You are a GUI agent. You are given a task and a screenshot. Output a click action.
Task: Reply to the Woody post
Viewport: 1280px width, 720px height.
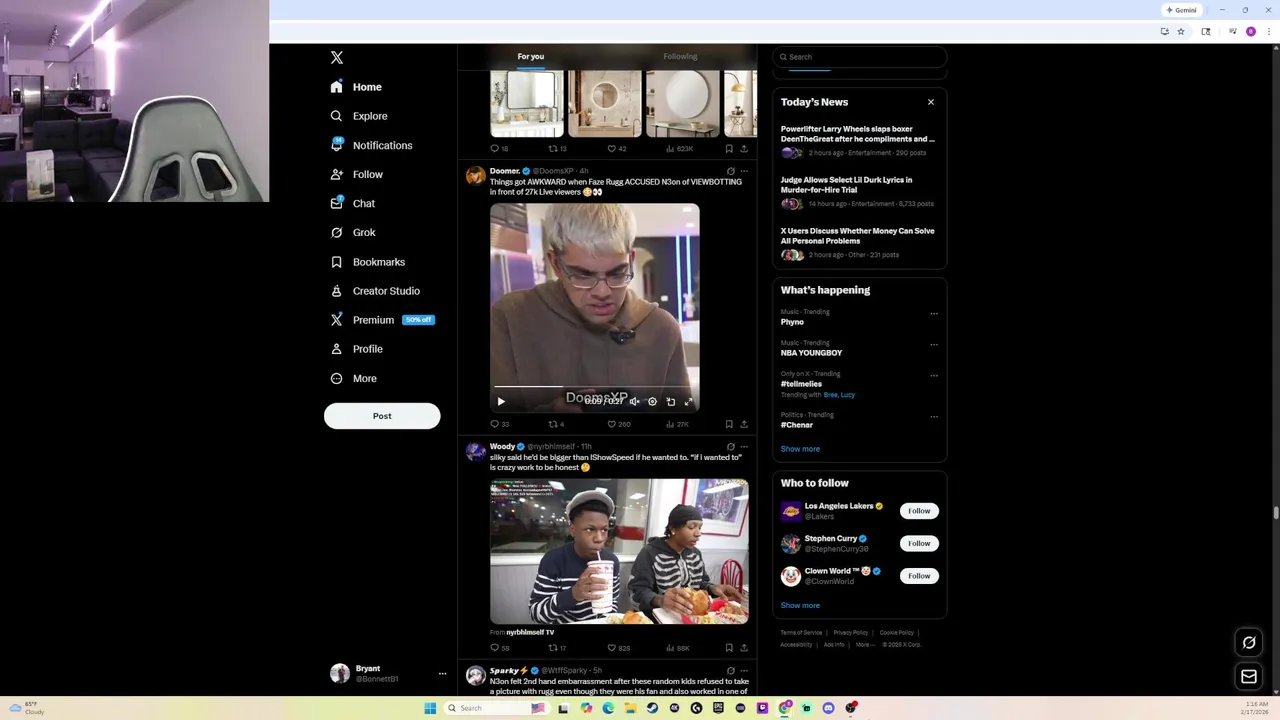[x=499, y=648]
